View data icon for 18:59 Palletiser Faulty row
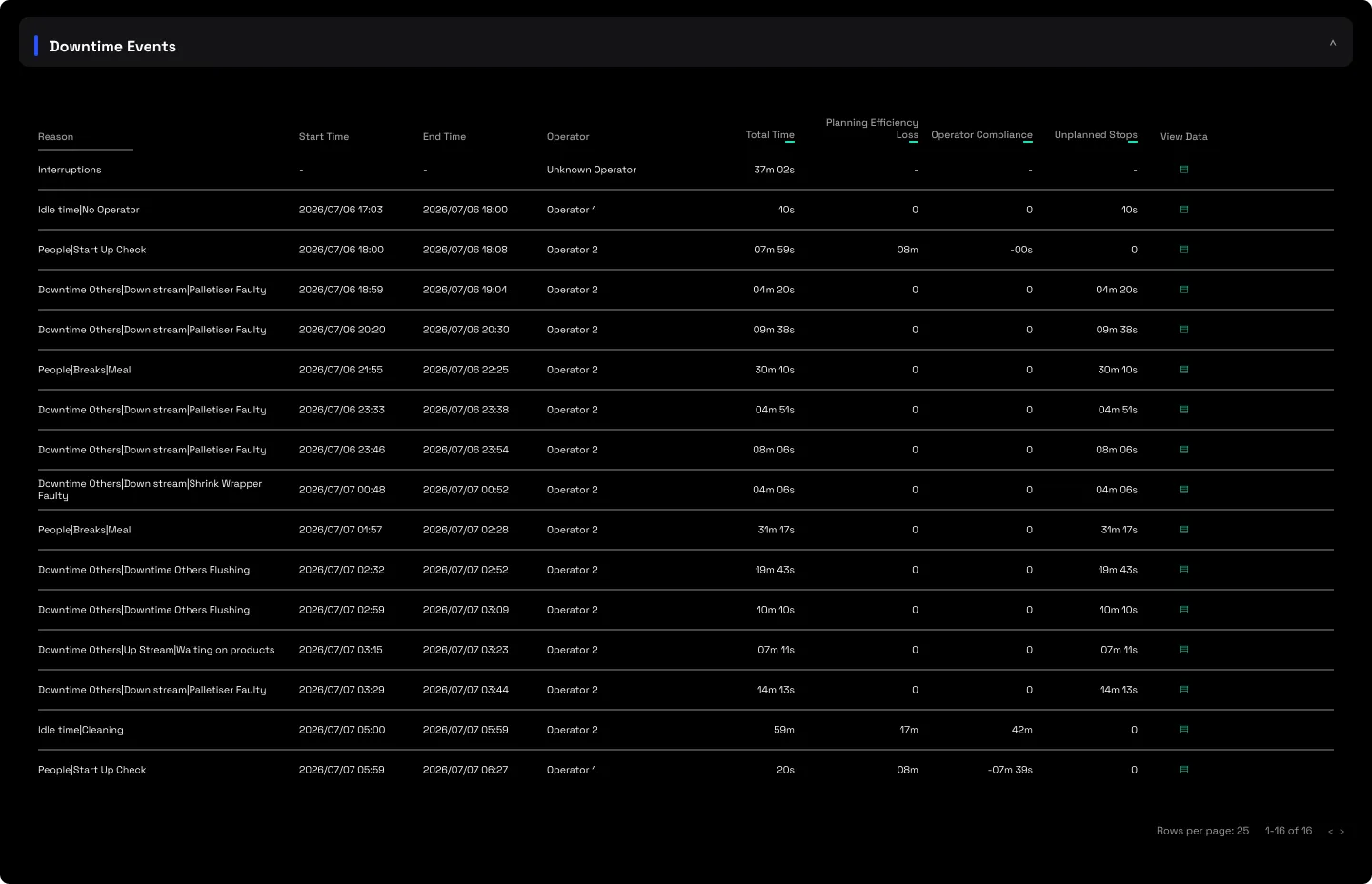The image size is (1372, 884). click(1184, 290)
